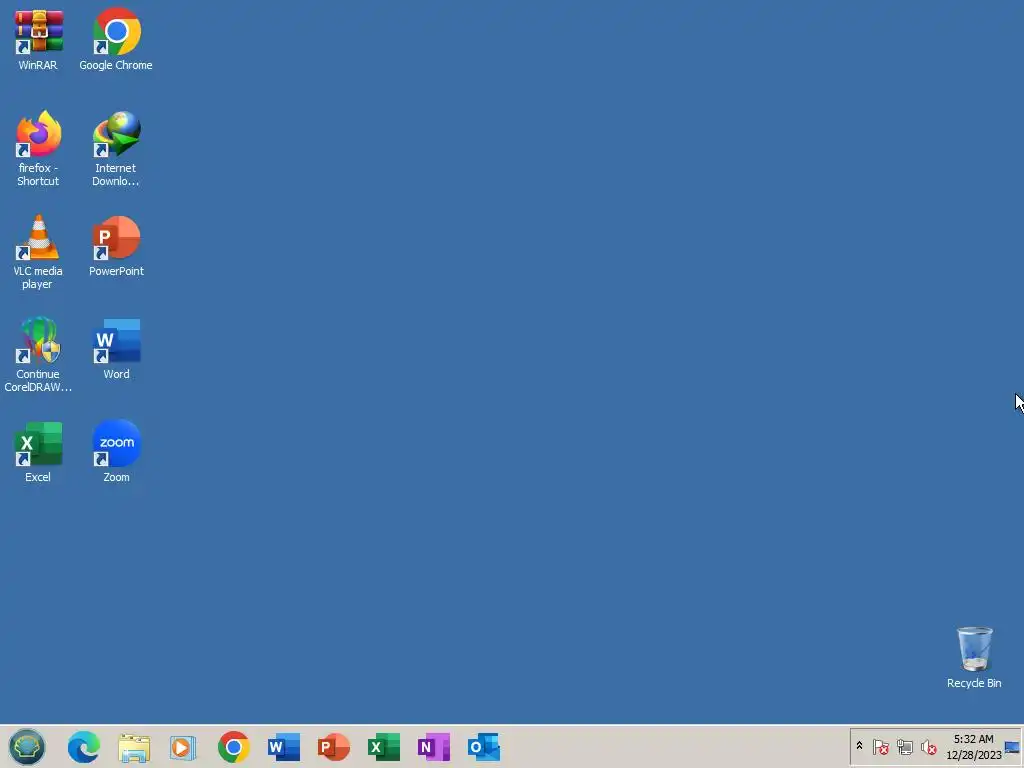Viewport: 1024px width, 768px height.
Task: Launch PowerPoint from the taskbar
Action: point(334,747)
